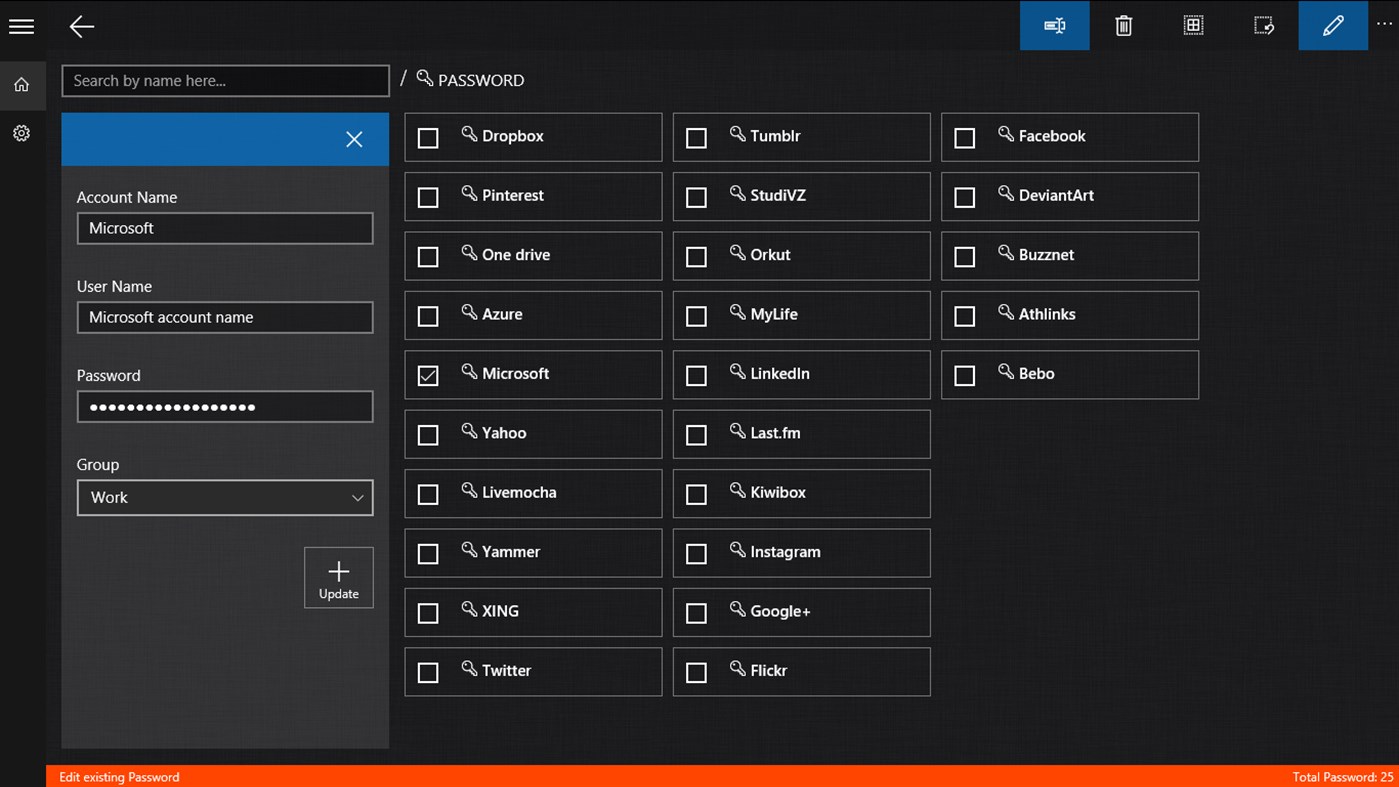Select the Instagram password entry
The width and height of the screenshot is (1399, 787).
[696, 553]
